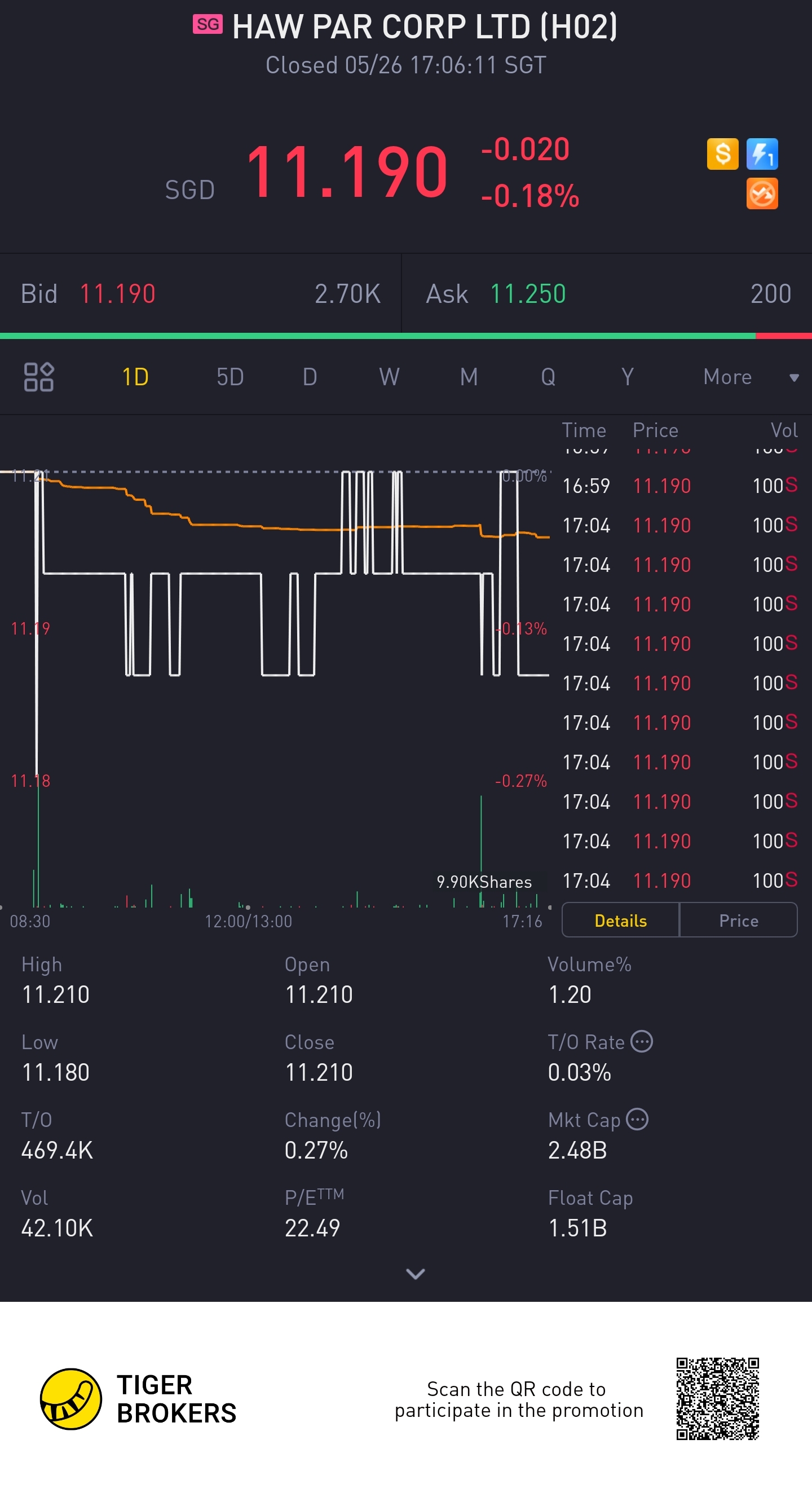Tap the T/O value 469.4K
The height and width of the screenshot is (1497, 812).
[x=57, y=1150]
